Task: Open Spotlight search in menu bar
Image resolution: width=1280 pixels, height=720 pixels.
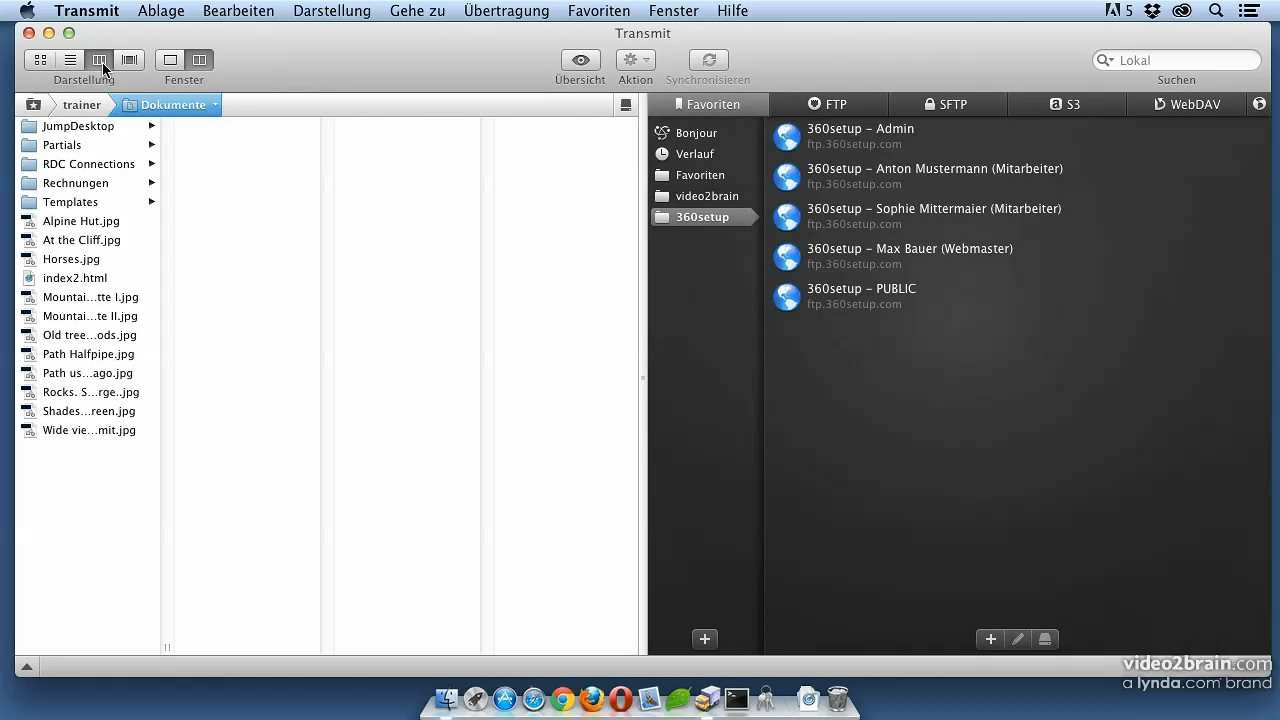Action: [x=1216, y=11]
